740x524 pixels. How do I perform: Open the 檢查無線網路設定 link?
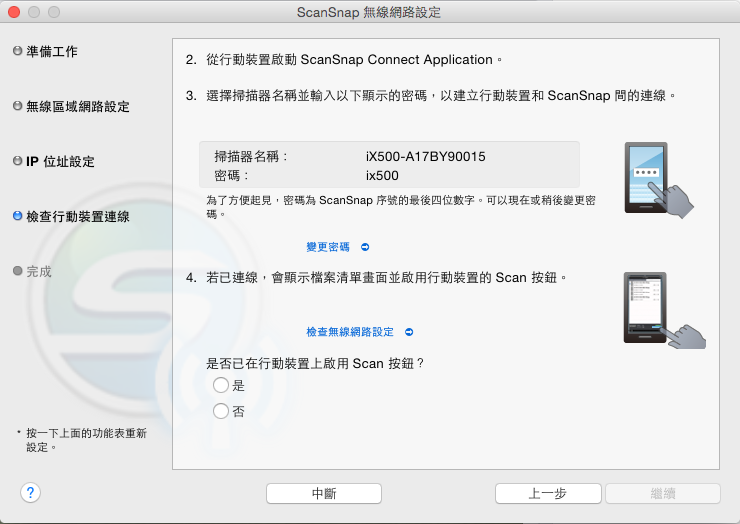350,332
